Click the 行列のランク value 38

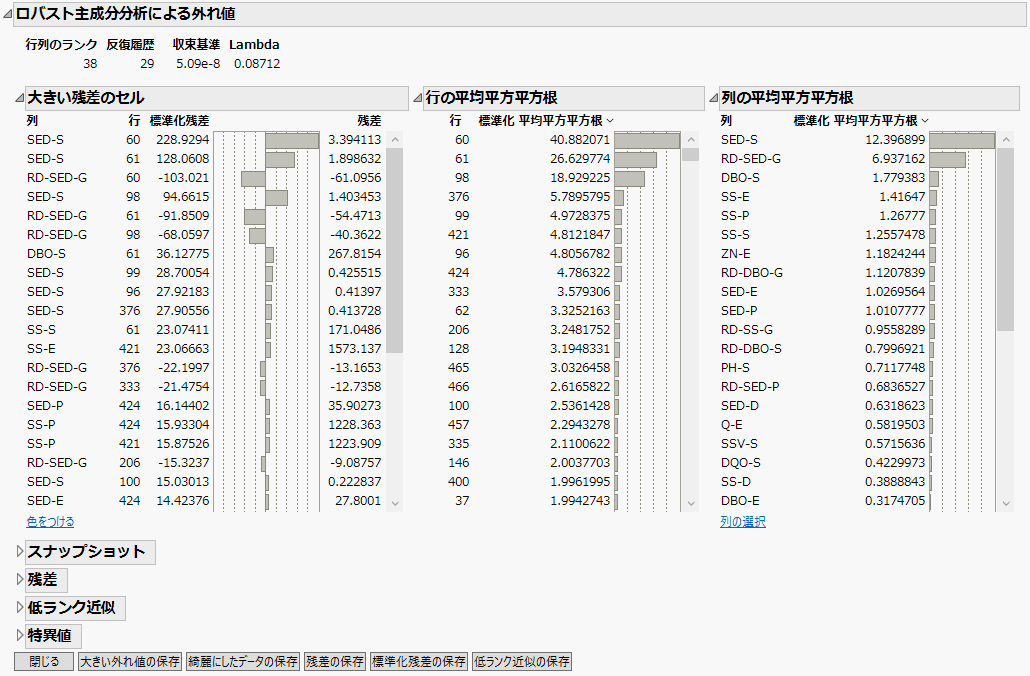coord(90,64)
